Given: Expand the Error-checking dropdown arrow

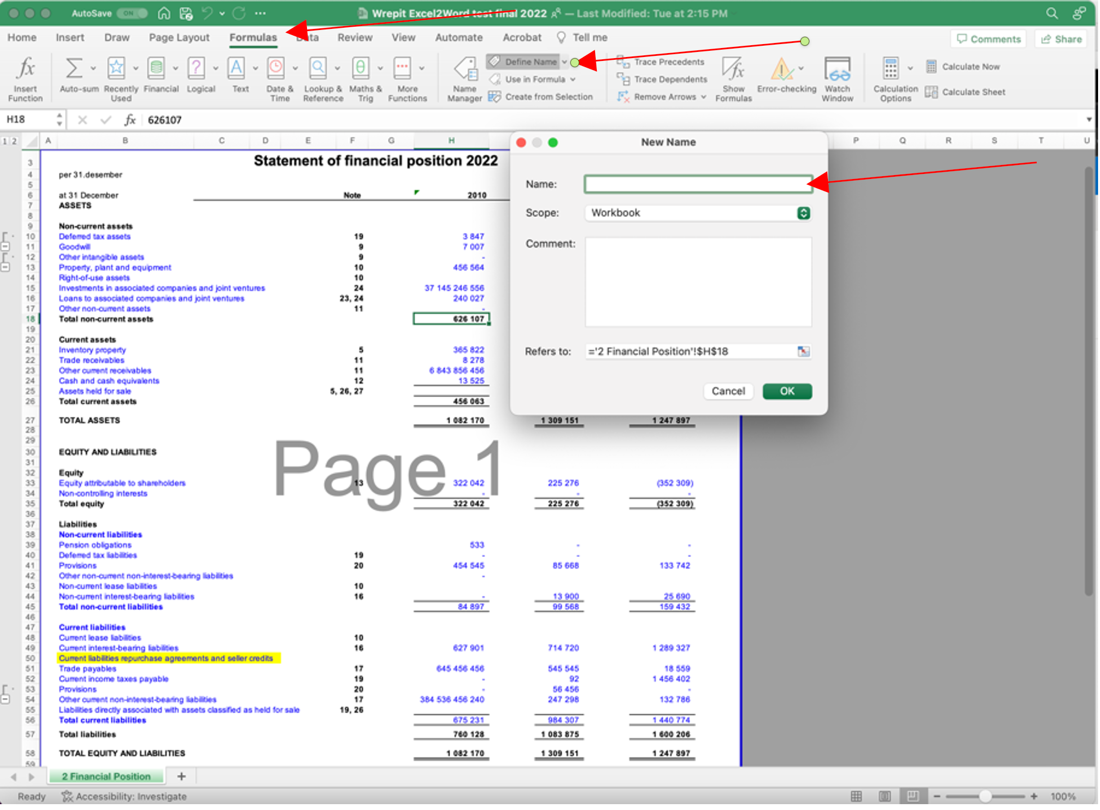Looking at the screenshot, I should 800,69.
